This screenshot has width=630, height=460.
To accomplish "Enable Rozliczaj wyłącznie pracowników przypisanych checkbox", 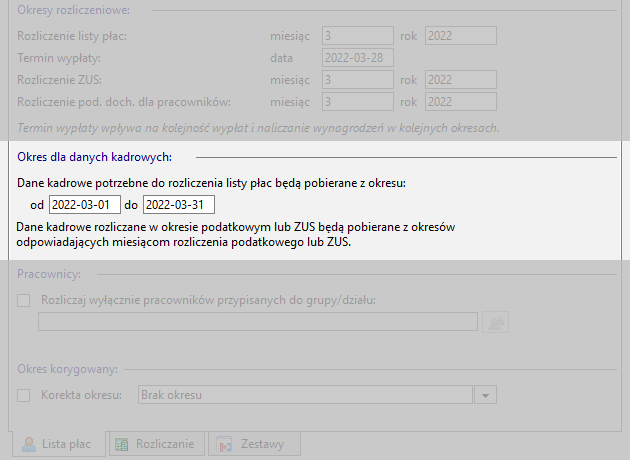I will 25,300.
